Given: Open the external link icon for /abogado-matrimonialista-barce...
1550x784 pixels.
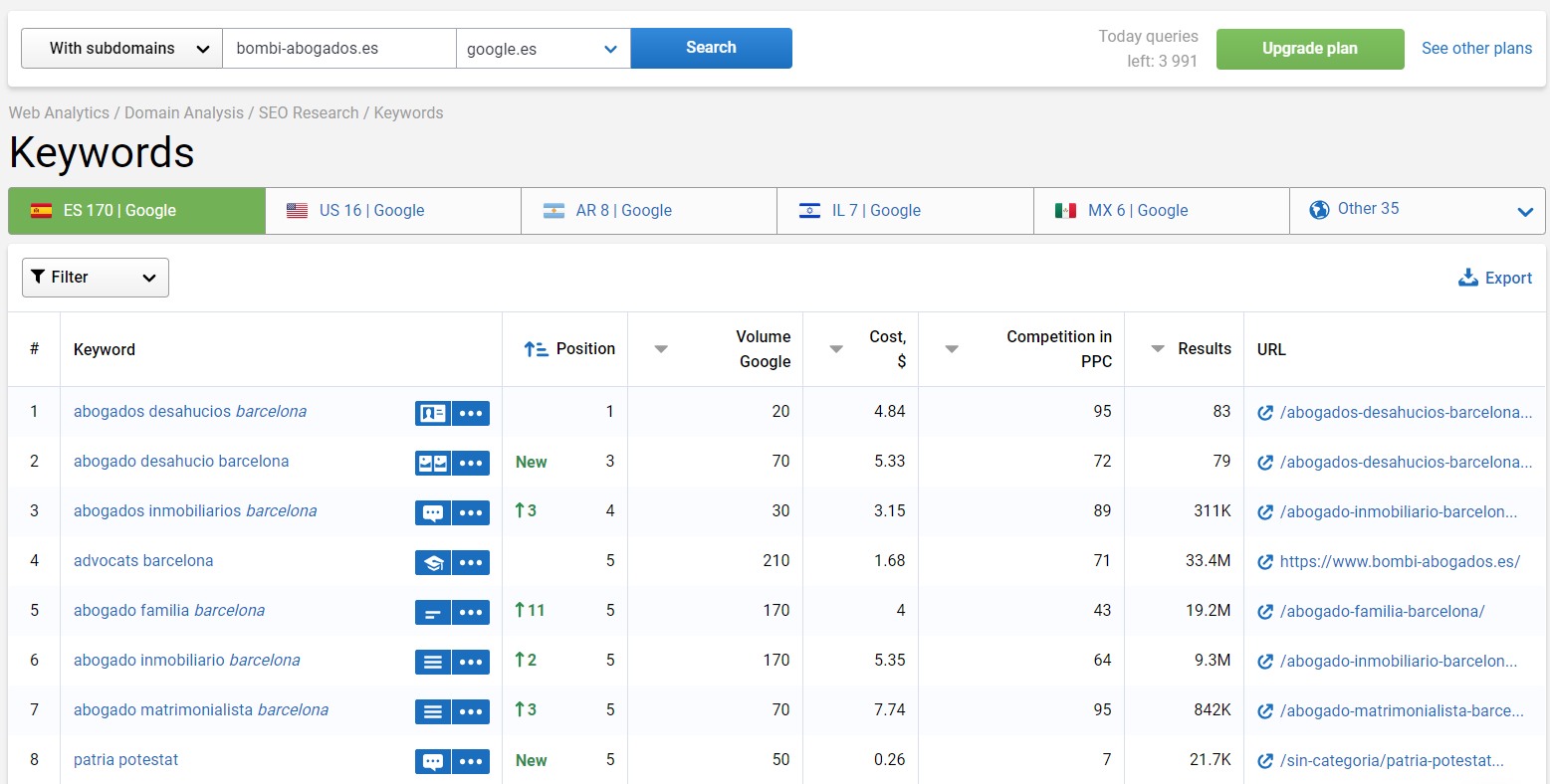Looking at the screenshot, I should [1265, 710].
